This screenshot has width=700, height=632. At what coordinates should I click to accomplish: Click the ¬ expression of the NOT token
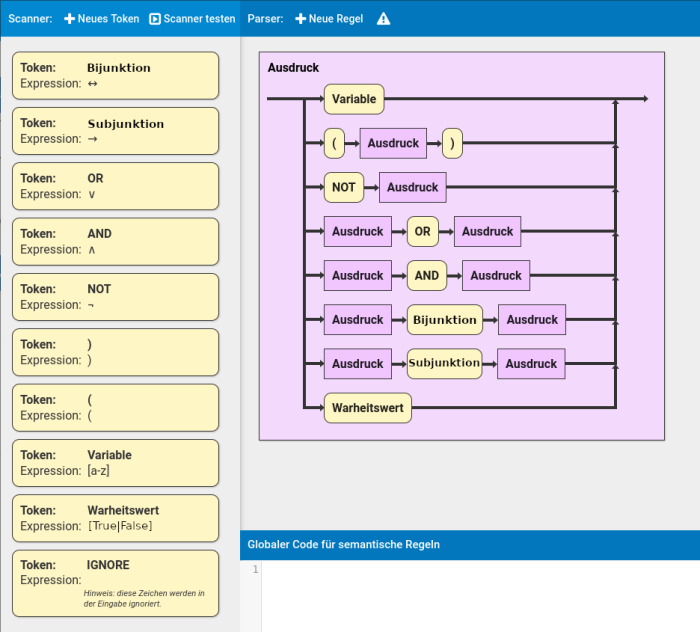(91, 305)
